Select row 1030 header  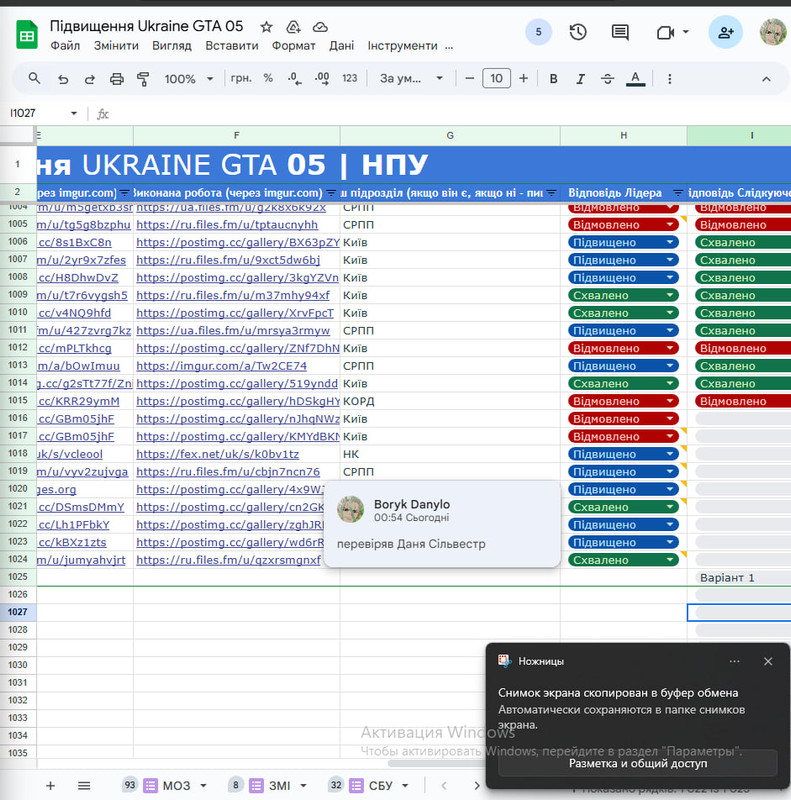click(18, 665)
